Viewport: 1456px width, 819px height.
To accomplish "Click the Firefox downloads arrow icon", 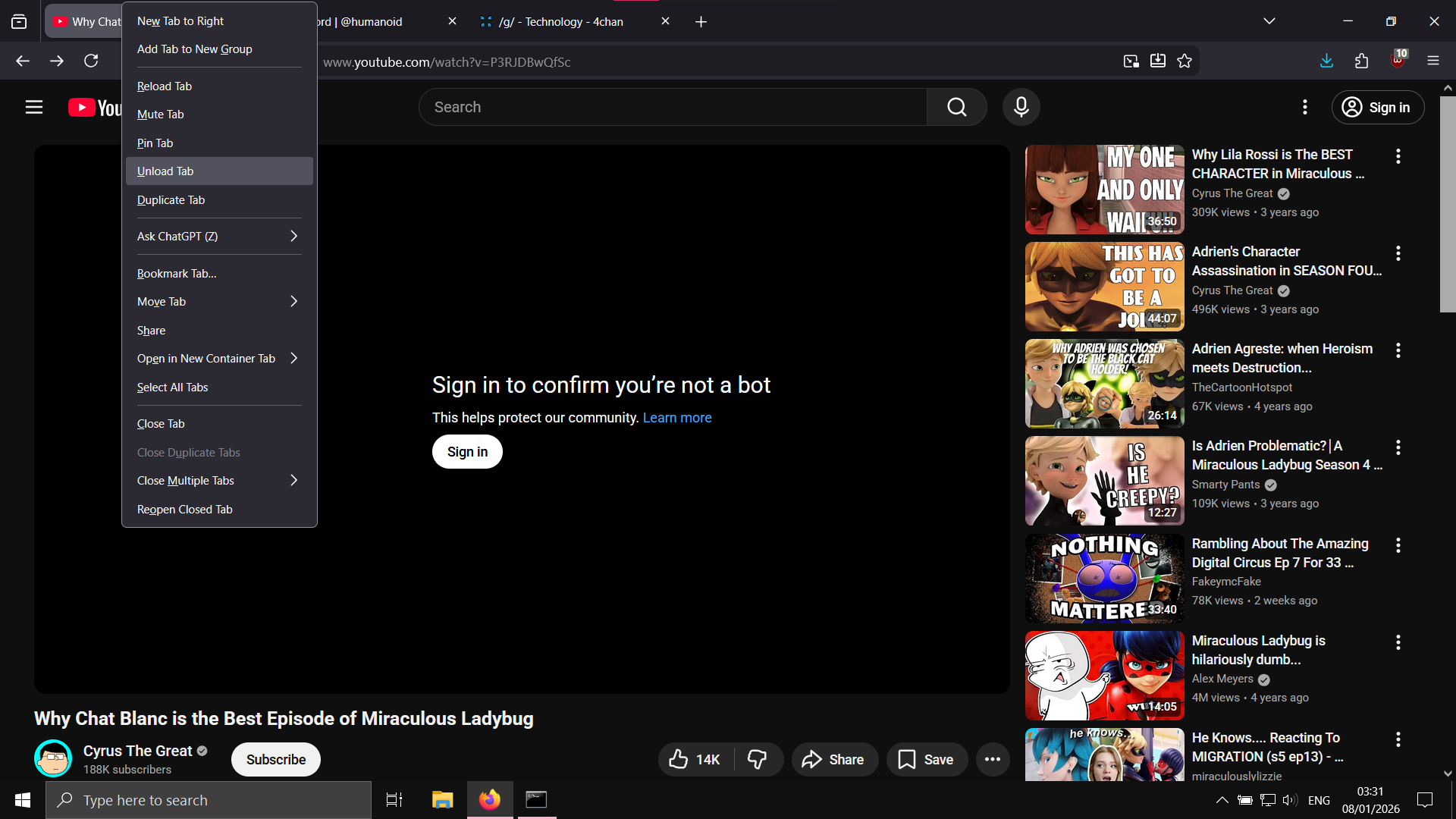I will (x=1326, y=61).
